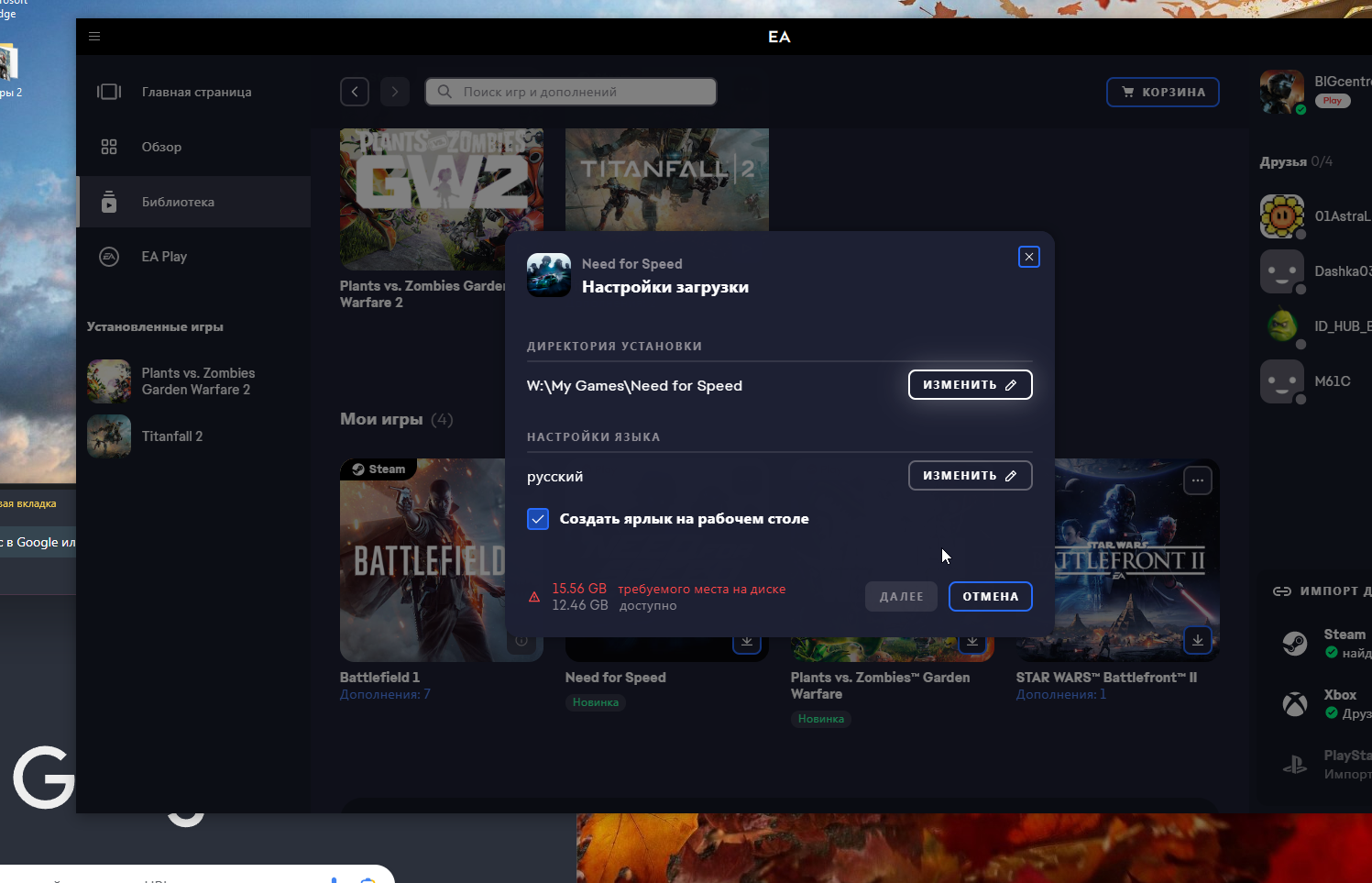1372x883 pixels.
Task: Click the download icon on Battlefront II card
Action: tap(1198, 640)
